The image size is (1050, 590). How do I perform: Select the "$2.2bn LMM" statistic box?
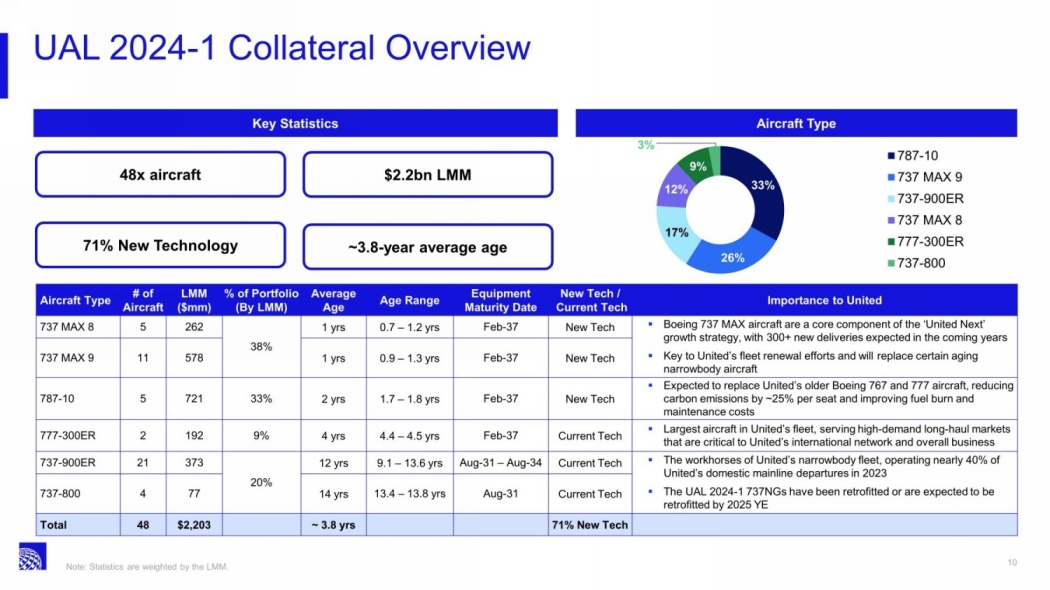coord(427,175)
